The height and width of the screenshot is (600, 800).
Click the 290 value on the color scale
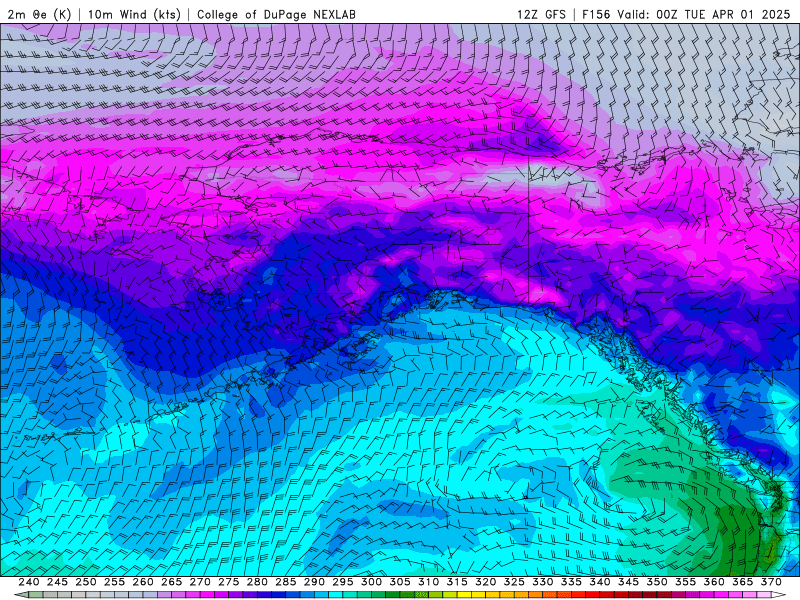314,582
